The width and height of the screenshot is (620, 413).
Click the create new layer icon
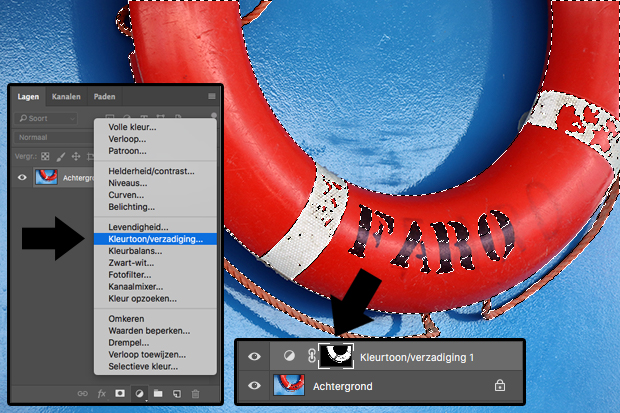tap(176, 395)
